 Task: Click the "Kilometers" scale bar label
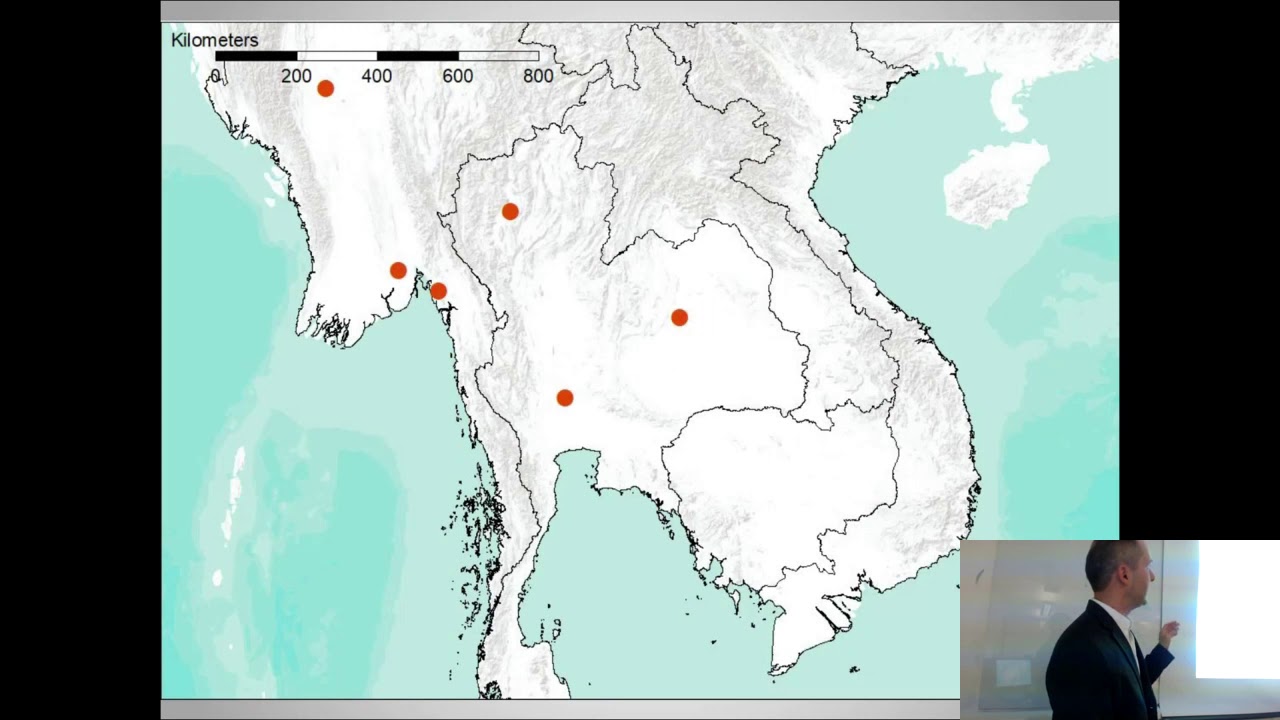point(215,40)
